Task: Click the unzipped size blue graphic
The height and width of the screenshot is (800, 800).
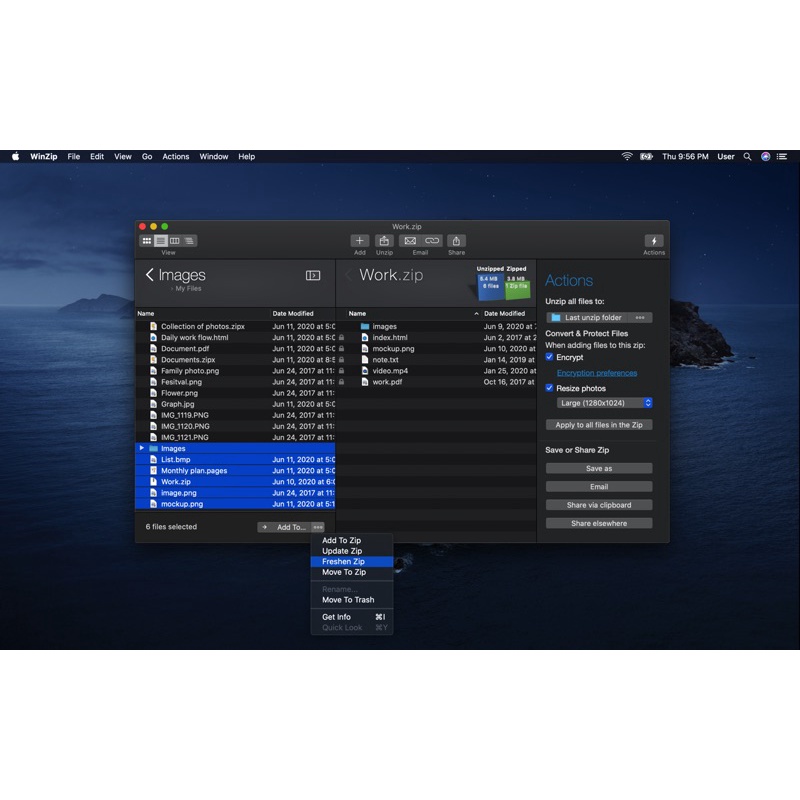Action: (490, 286)
